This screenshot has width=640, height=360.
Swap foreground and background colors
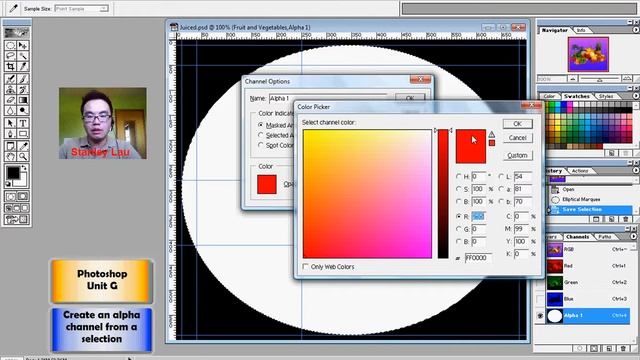click(x=24, y=168)
